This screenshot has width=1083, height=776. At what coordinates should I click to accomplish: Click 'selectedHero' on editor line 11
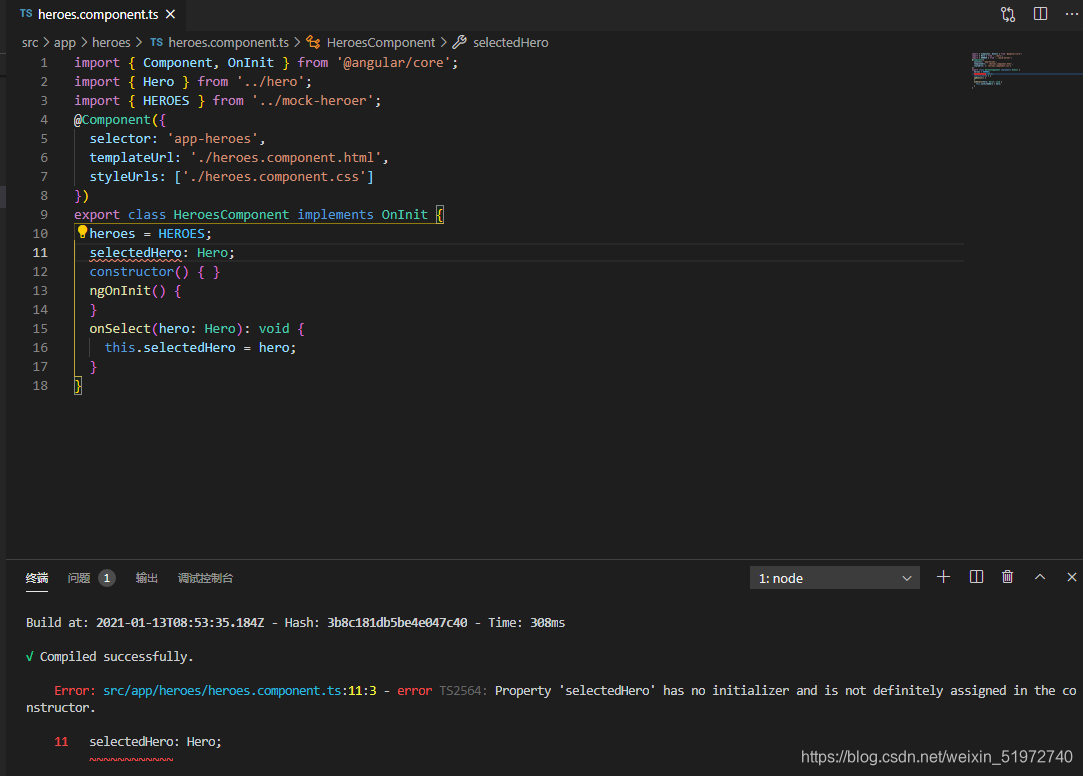pyautogui.click(x=135, y=253)
